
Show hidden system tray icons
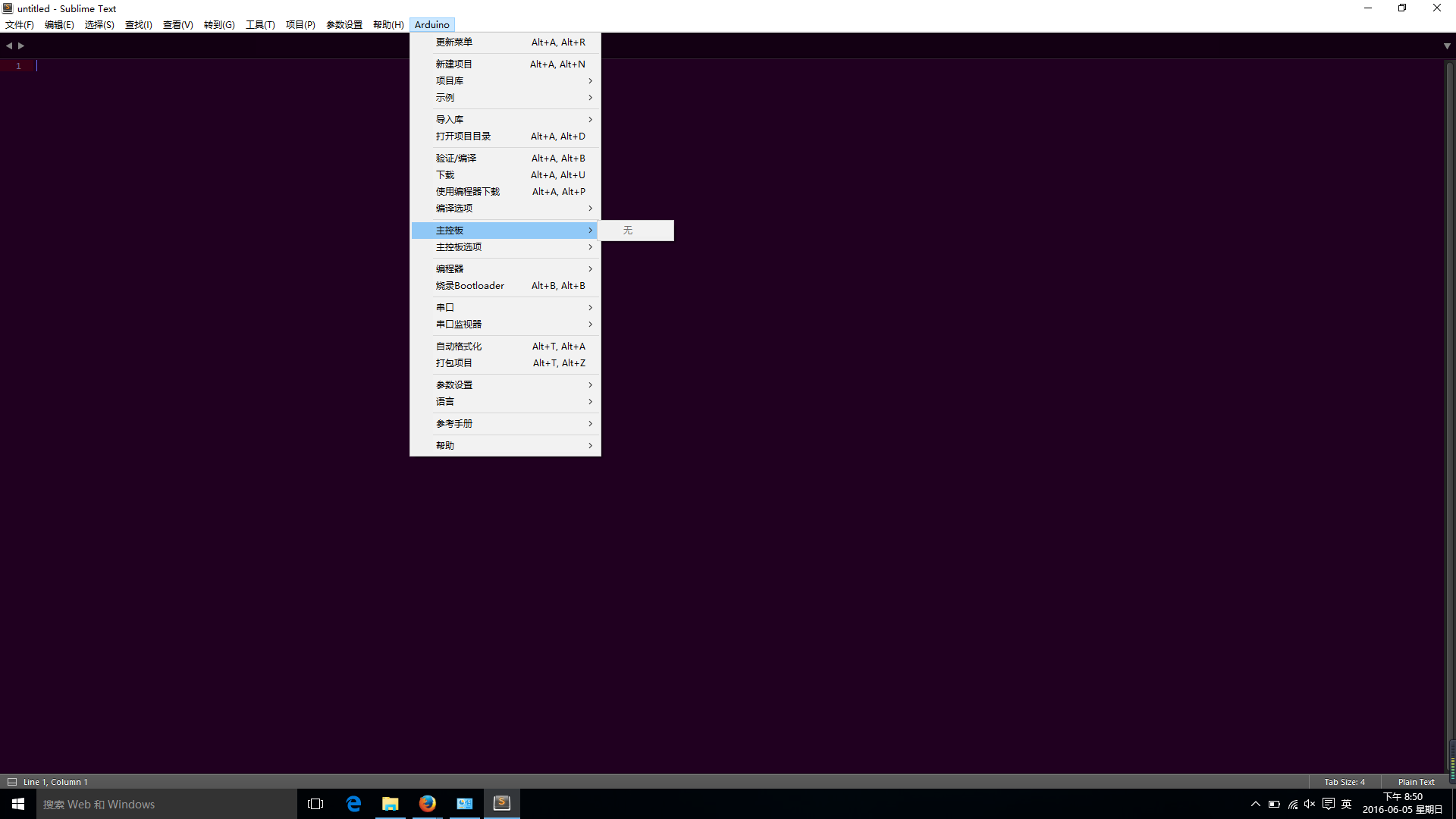(x=1256, y=804)
